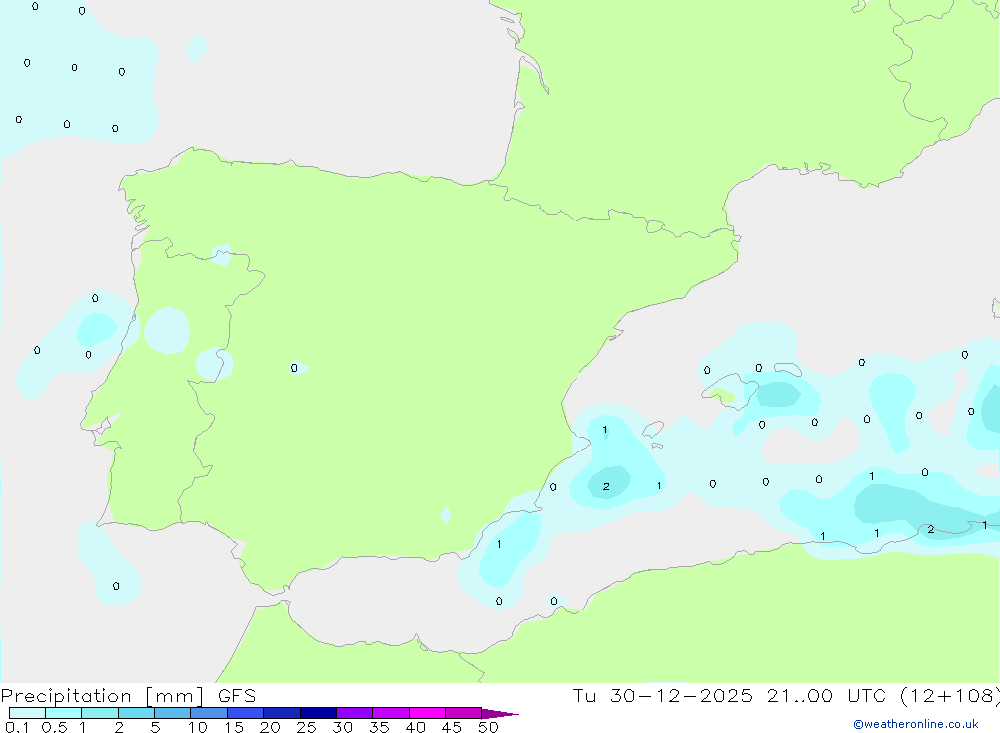Click the '0.1' legend tick label

17,727
